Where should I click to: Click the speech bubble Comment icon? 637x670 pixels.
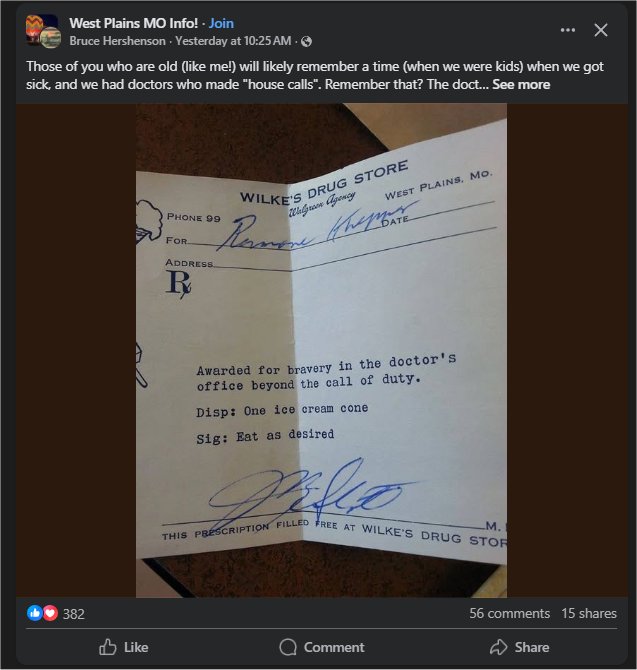(x=288, y=647)
